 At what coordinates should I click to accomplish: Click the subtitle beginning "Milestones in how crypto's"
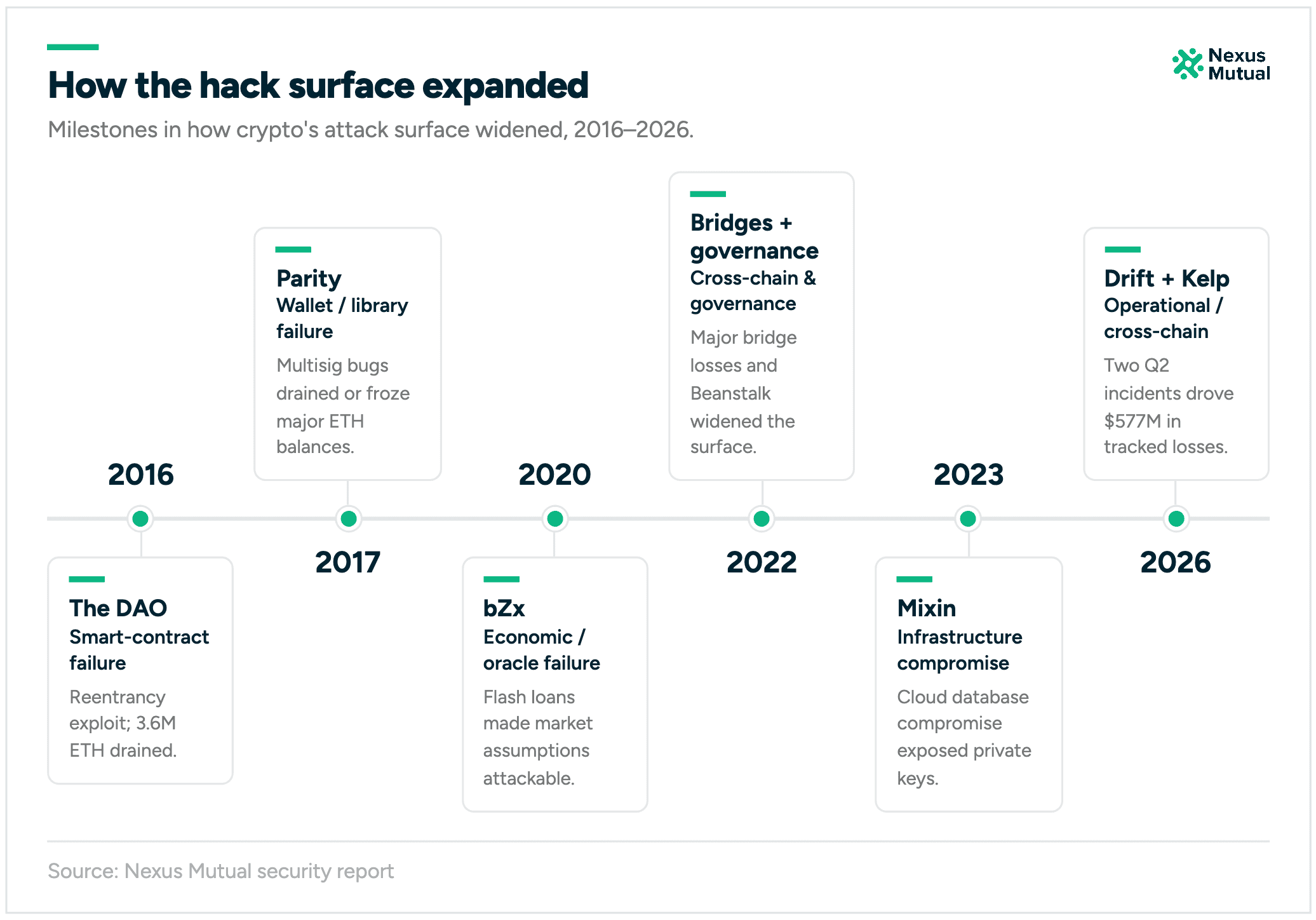coord(371,130)
